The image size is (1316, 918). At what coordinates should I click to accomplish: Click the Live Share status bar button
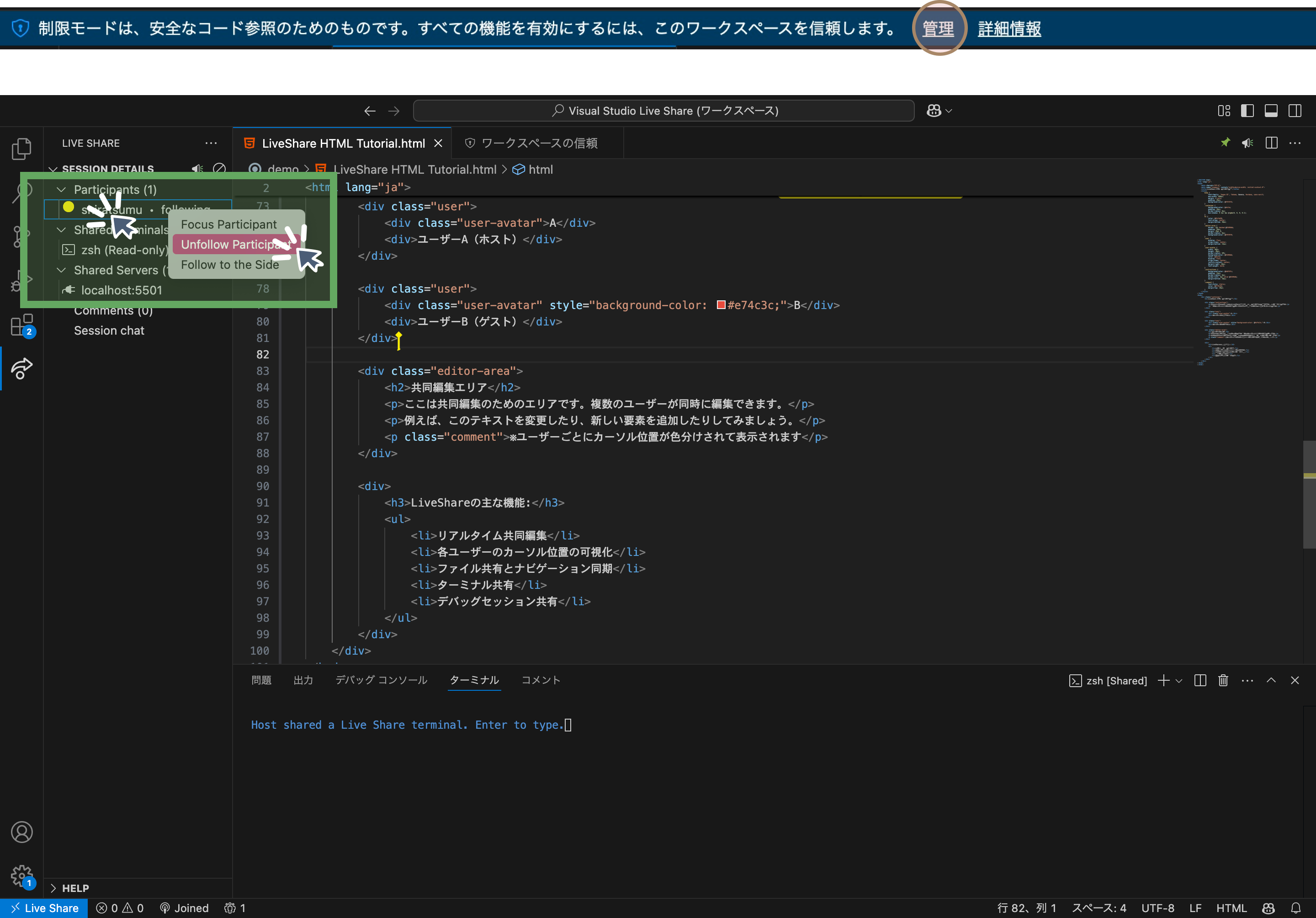44,907
